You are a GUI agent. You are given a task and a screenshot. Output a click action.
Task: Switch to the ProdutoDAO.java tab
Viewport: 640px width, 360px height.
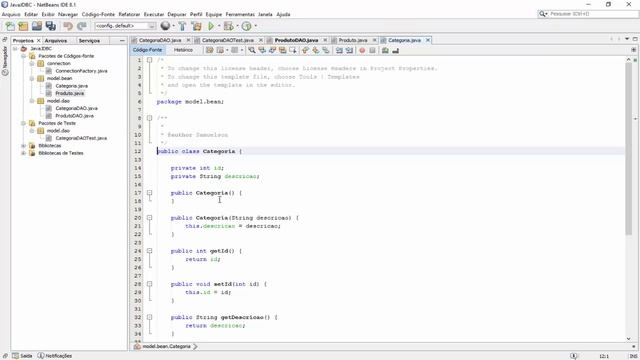[x=296, y=40]
